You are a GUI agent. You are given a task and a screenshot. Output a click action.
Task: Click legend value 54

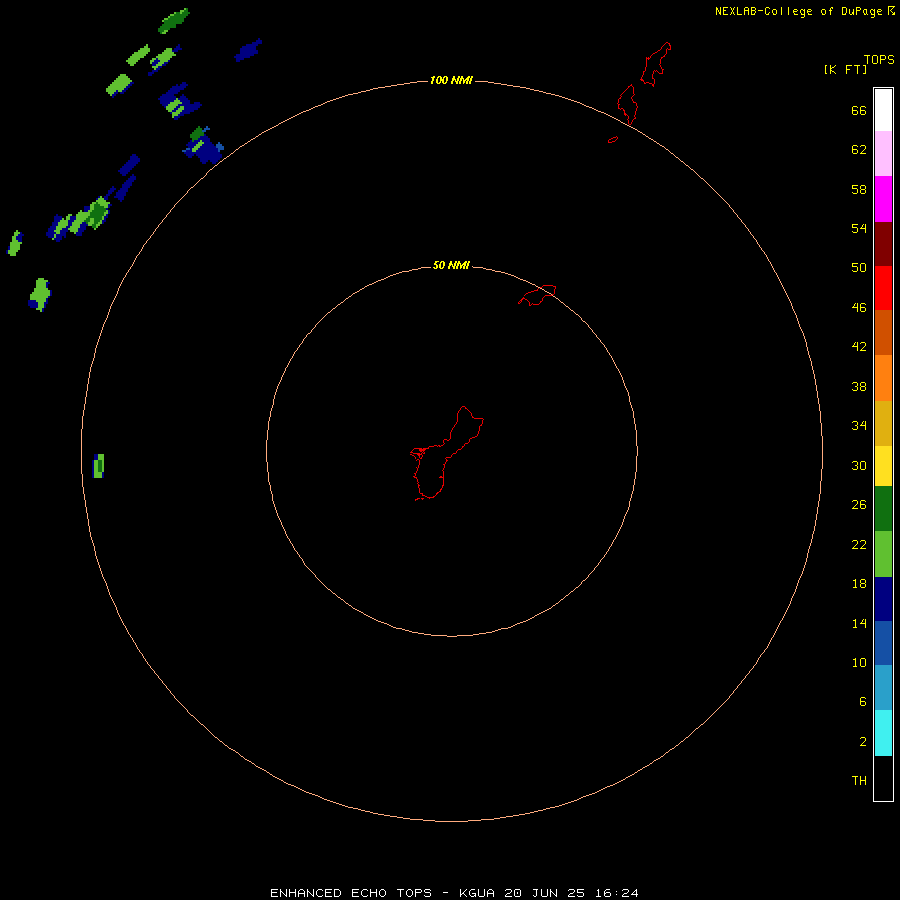coord(859,228)
